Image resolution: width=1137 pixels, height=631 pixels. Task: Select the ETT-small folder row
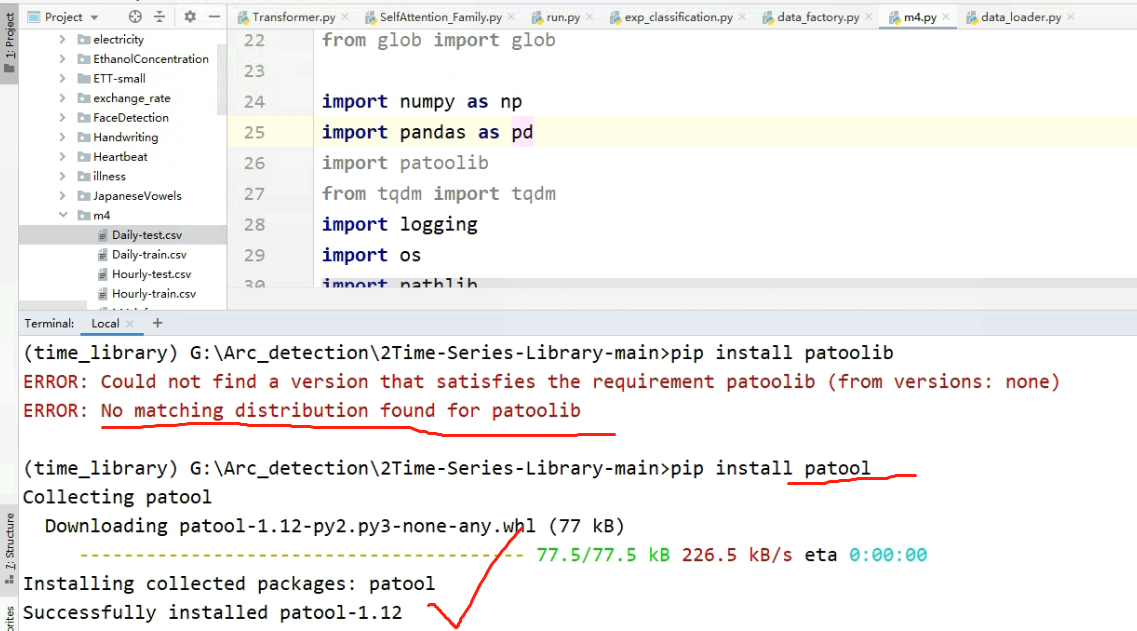point(122,78)
